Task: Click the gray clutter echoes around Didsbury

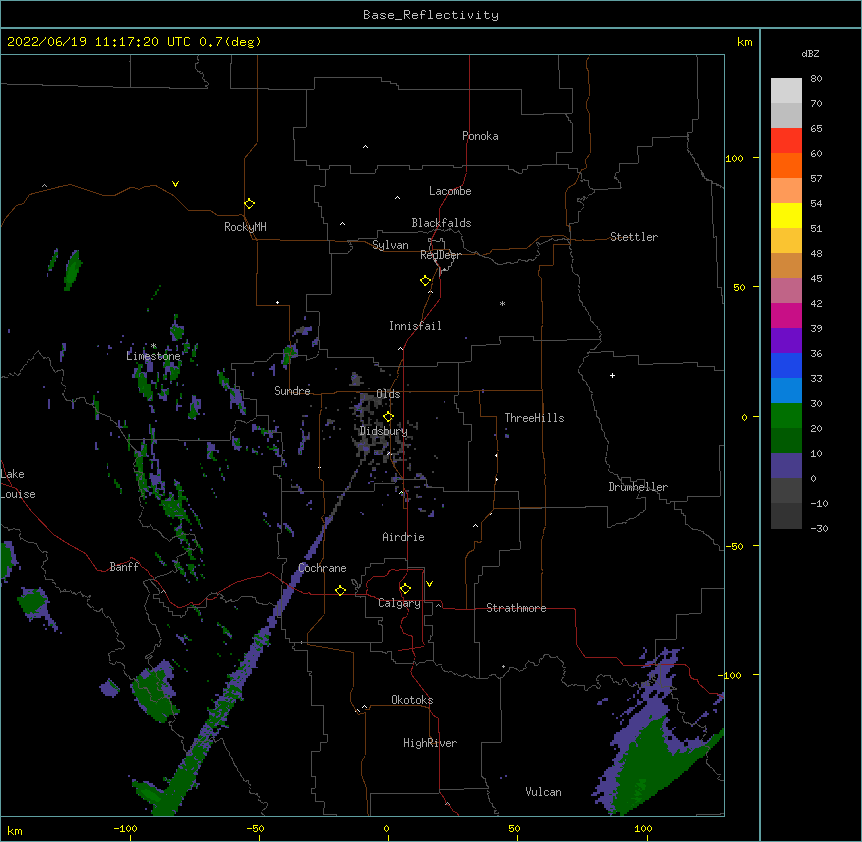Action: (x=379, y=434)
